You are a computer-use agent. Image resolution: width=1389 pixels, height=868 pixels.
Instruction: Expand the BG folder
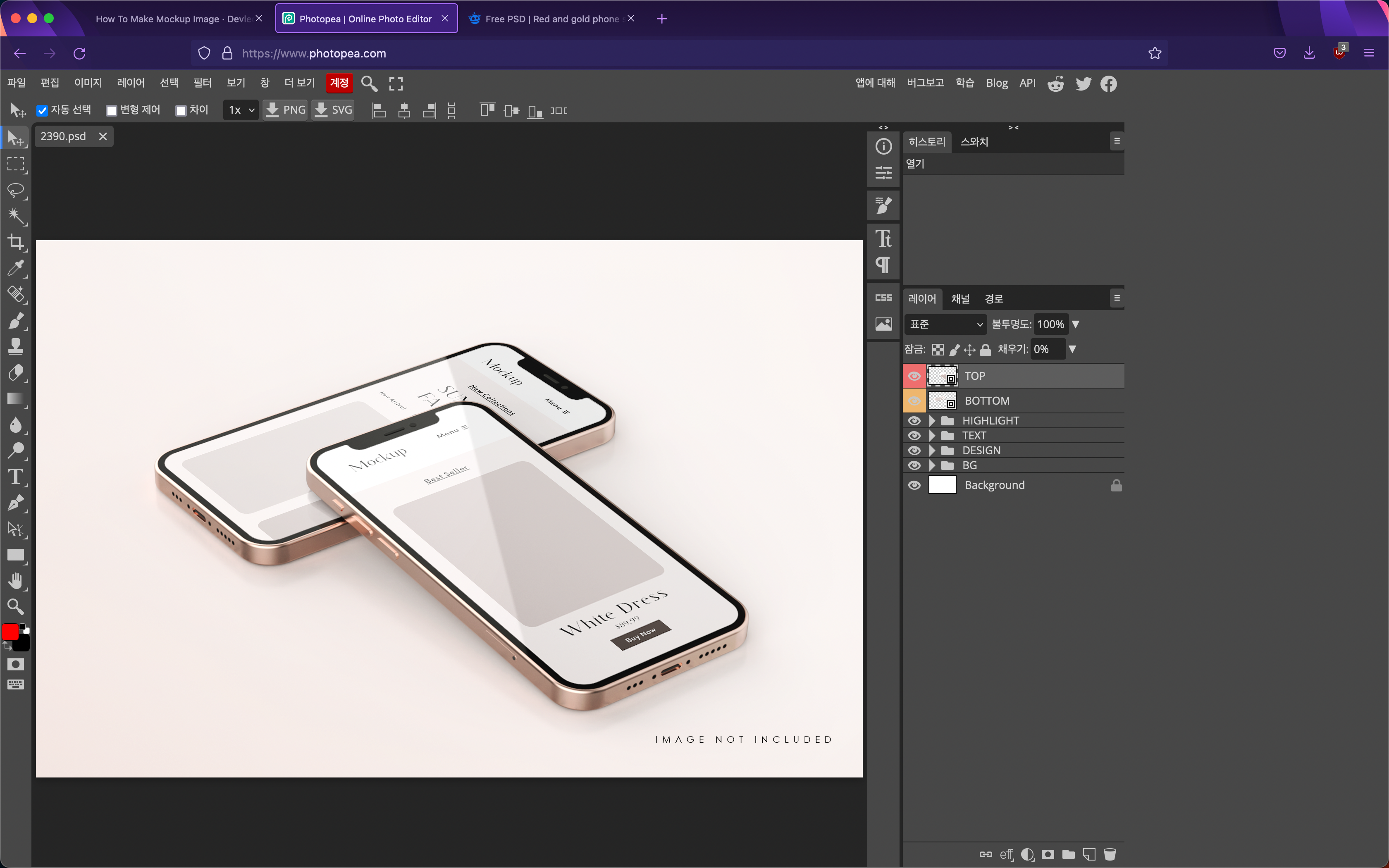point(932,465)
